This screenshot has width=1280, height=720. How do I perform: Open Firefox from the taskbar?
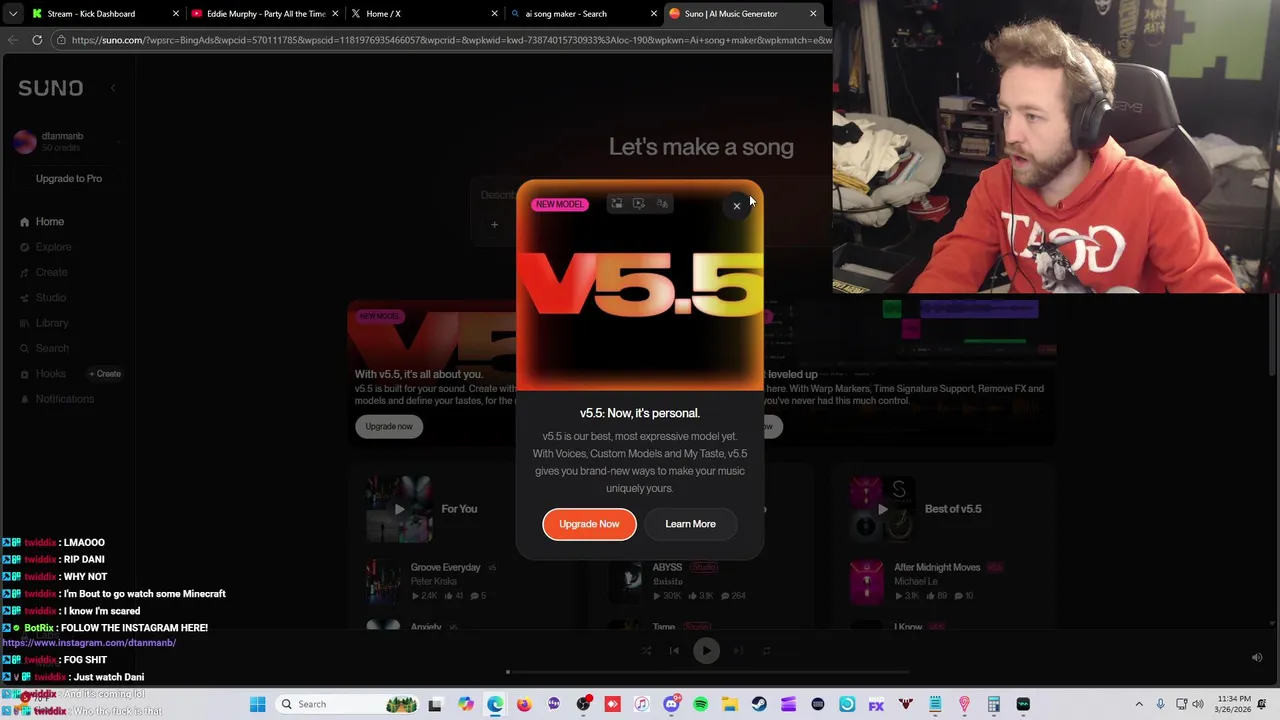tap(524, 704)
